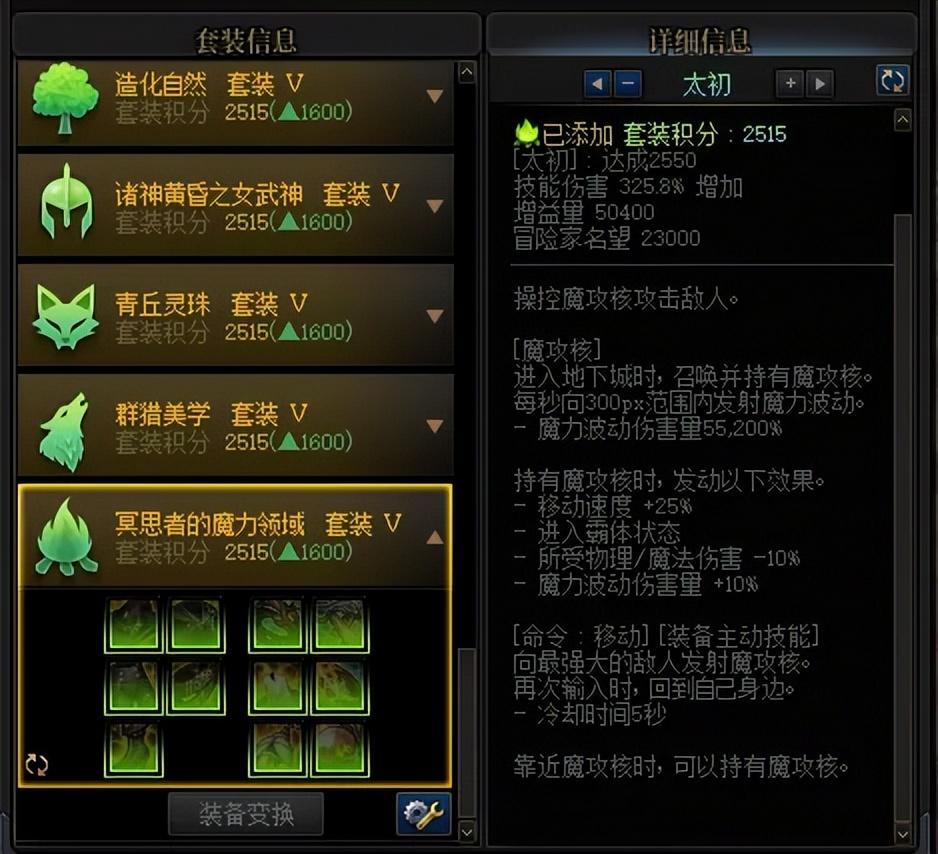The height and width of the screenshot is (854, 938).
Task: Go to next tier with right arrow
Action: pyautogui.click(x=820, y=83)
